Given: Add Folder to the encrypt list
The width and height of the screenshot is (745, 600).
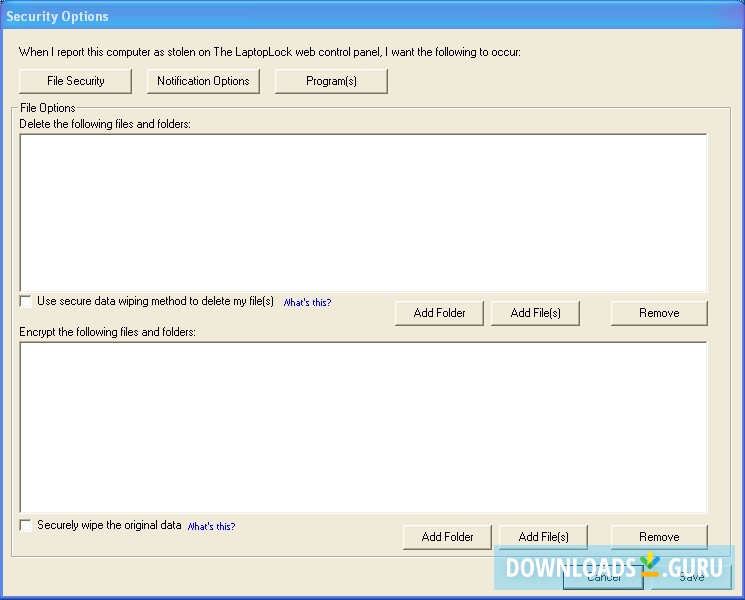Looking at the screenshot, I should click(447, 537).
